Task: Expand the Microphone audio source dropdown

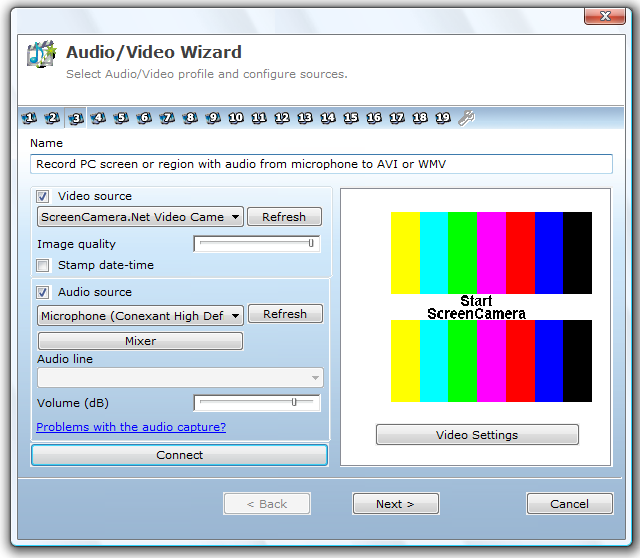Action: pos(140,316)
